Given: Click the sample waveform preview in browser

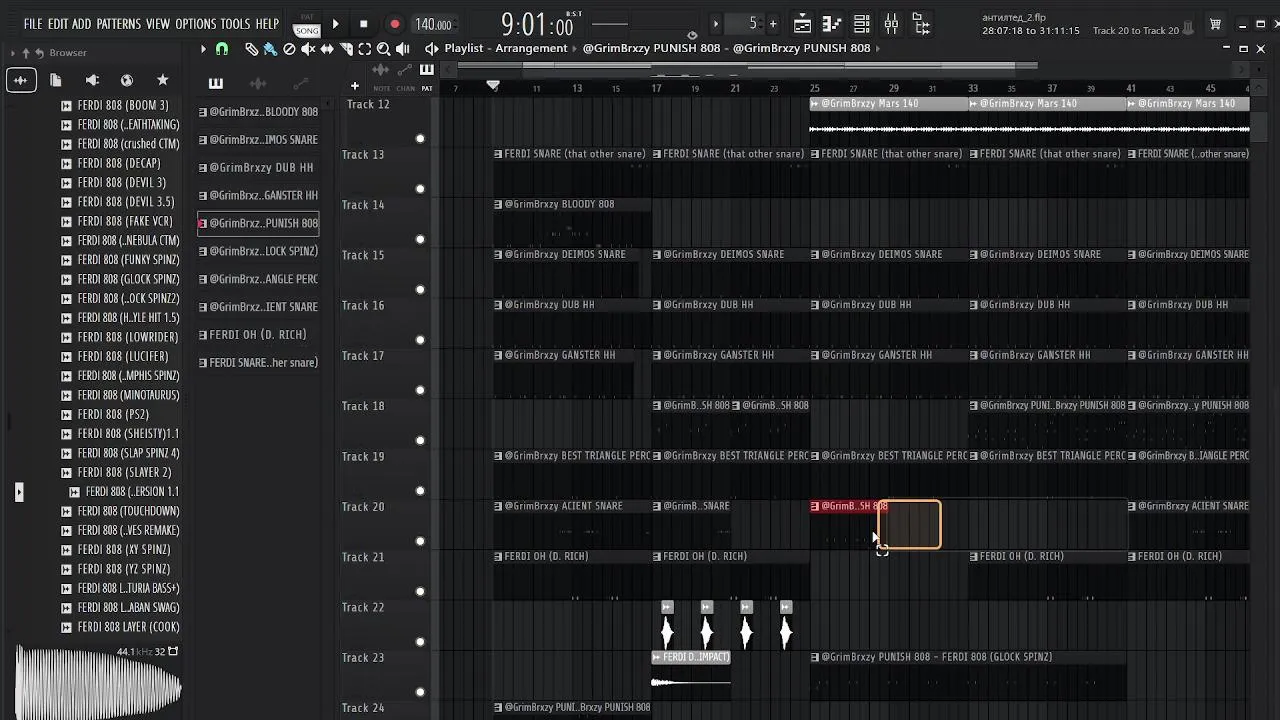Looking at the screenshot, I should [98, 682].
